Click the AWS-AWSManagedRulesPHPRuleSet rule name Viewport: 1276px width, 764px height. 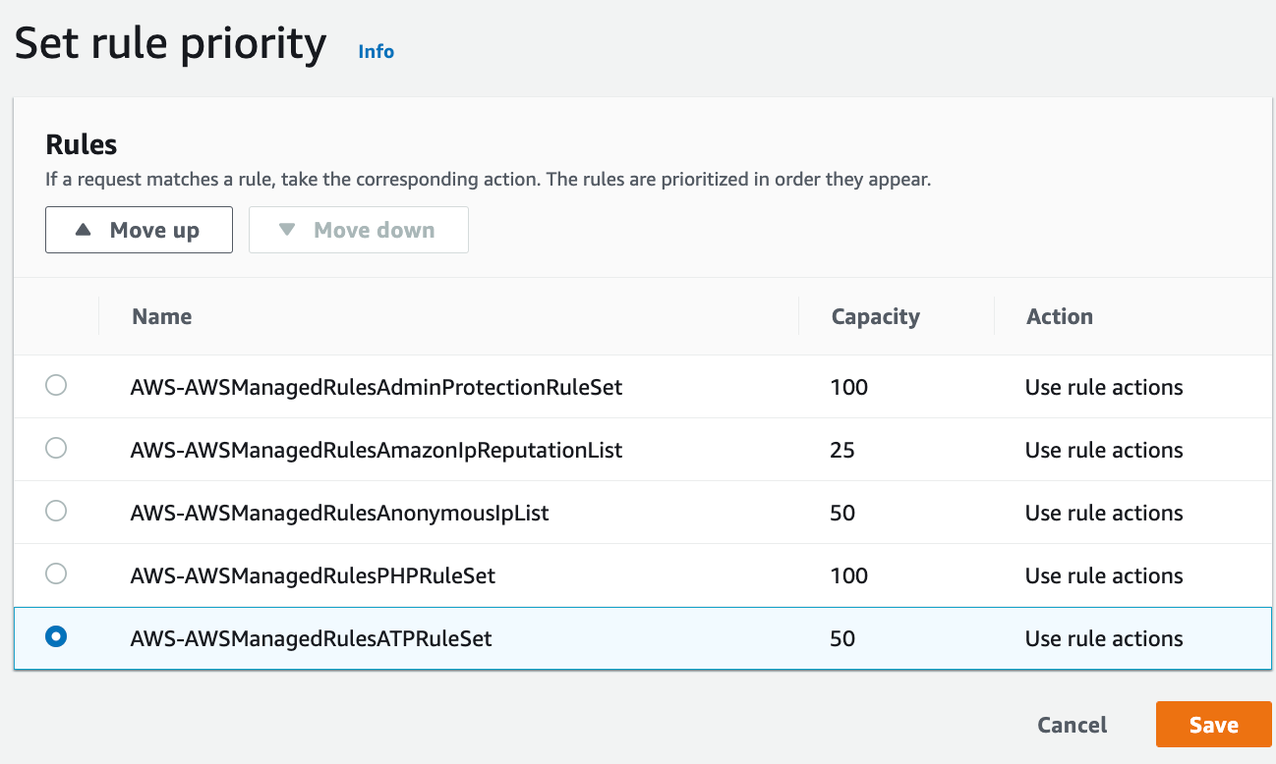coord(312,576)
